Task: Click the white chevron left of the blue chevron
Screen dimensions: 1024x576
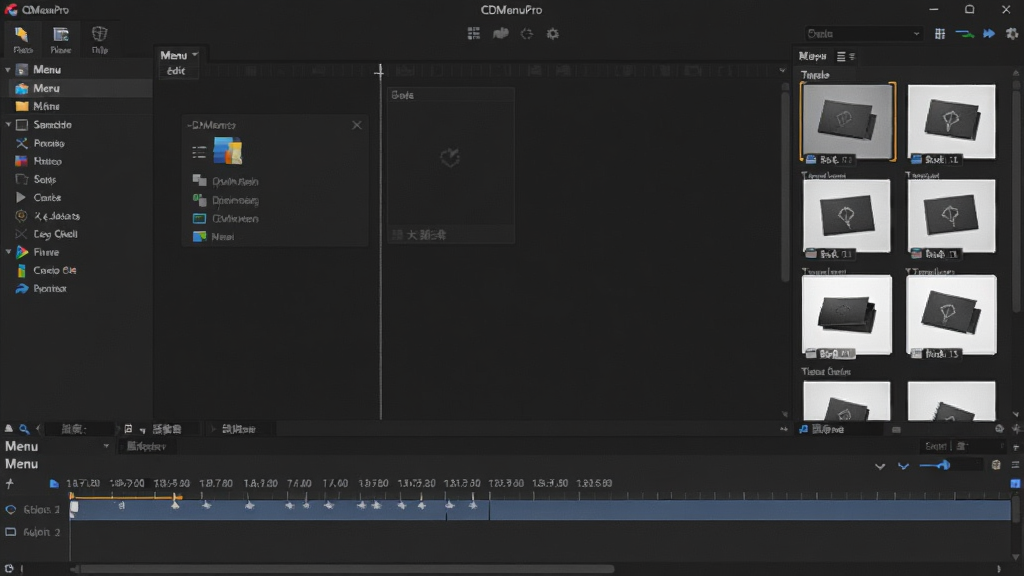Action: (880, 466)
